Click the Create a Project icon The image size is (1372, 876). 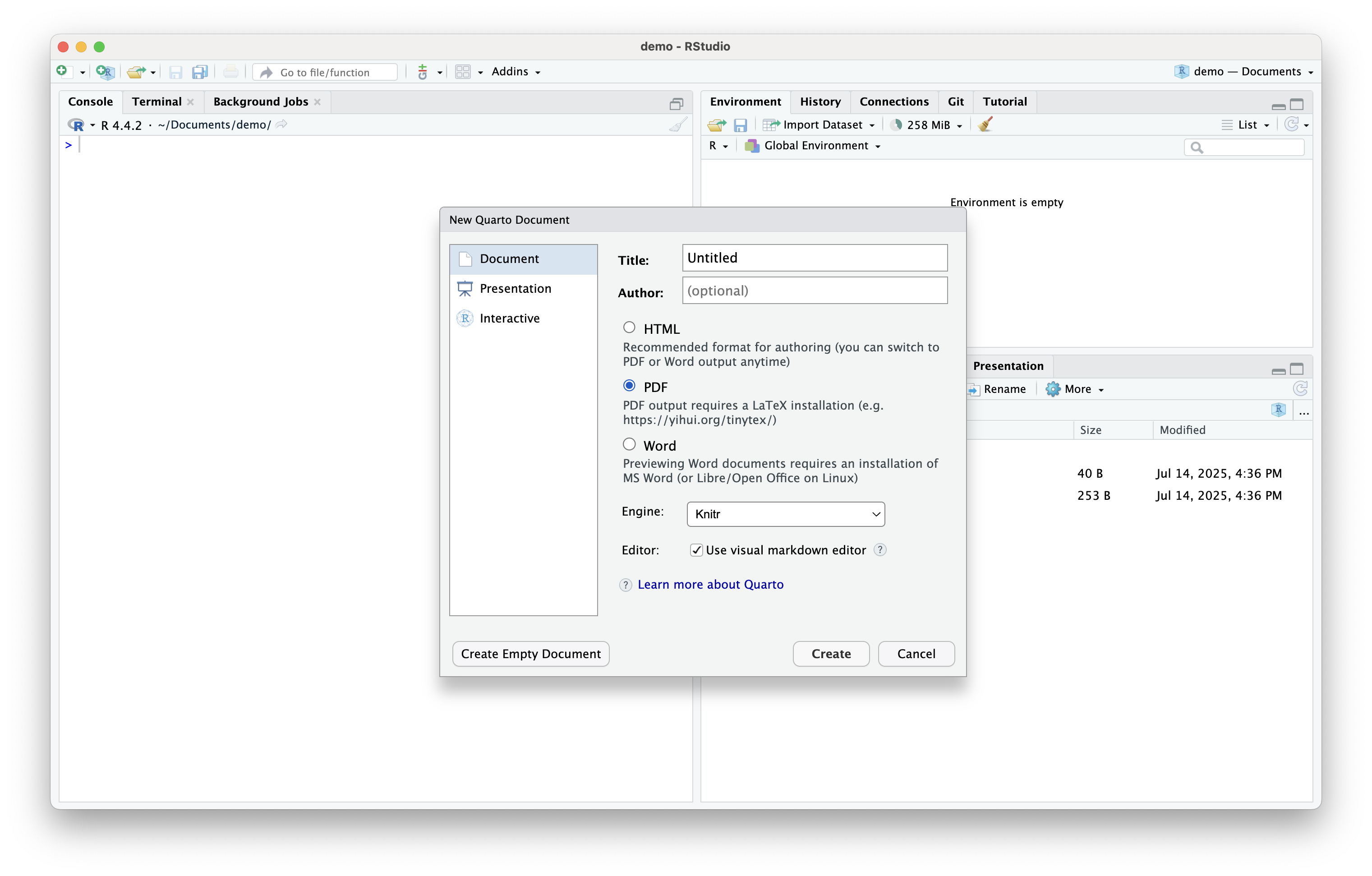(x=106, y=72)
